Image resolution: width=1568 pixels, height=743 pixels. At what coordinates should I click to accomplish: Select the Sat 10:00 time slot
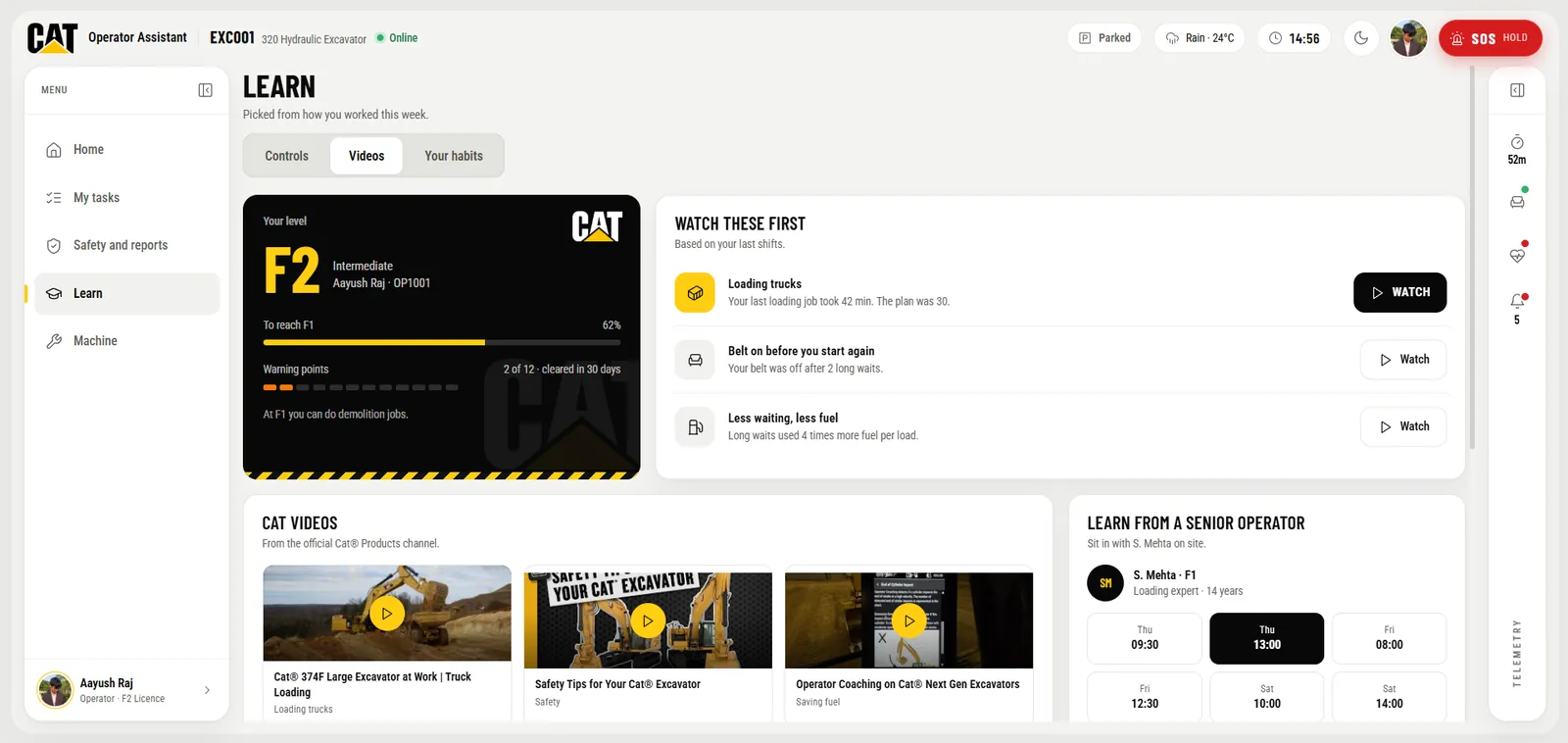point(1267,697)
